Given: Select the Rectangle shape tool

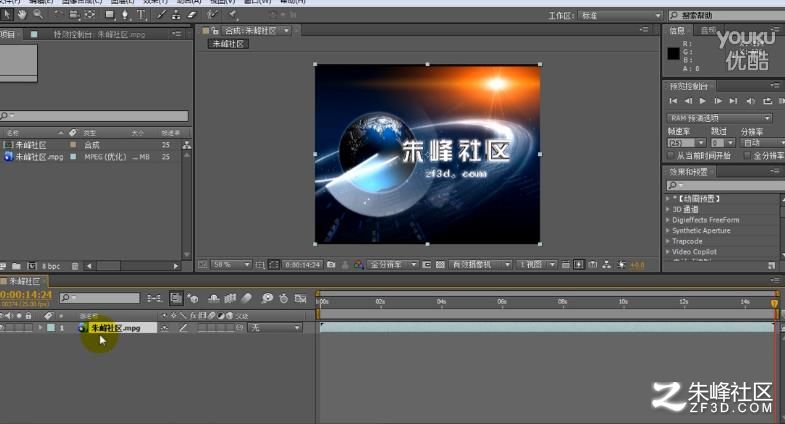Looking at the screenshot, I should click(x=109, y=15).
